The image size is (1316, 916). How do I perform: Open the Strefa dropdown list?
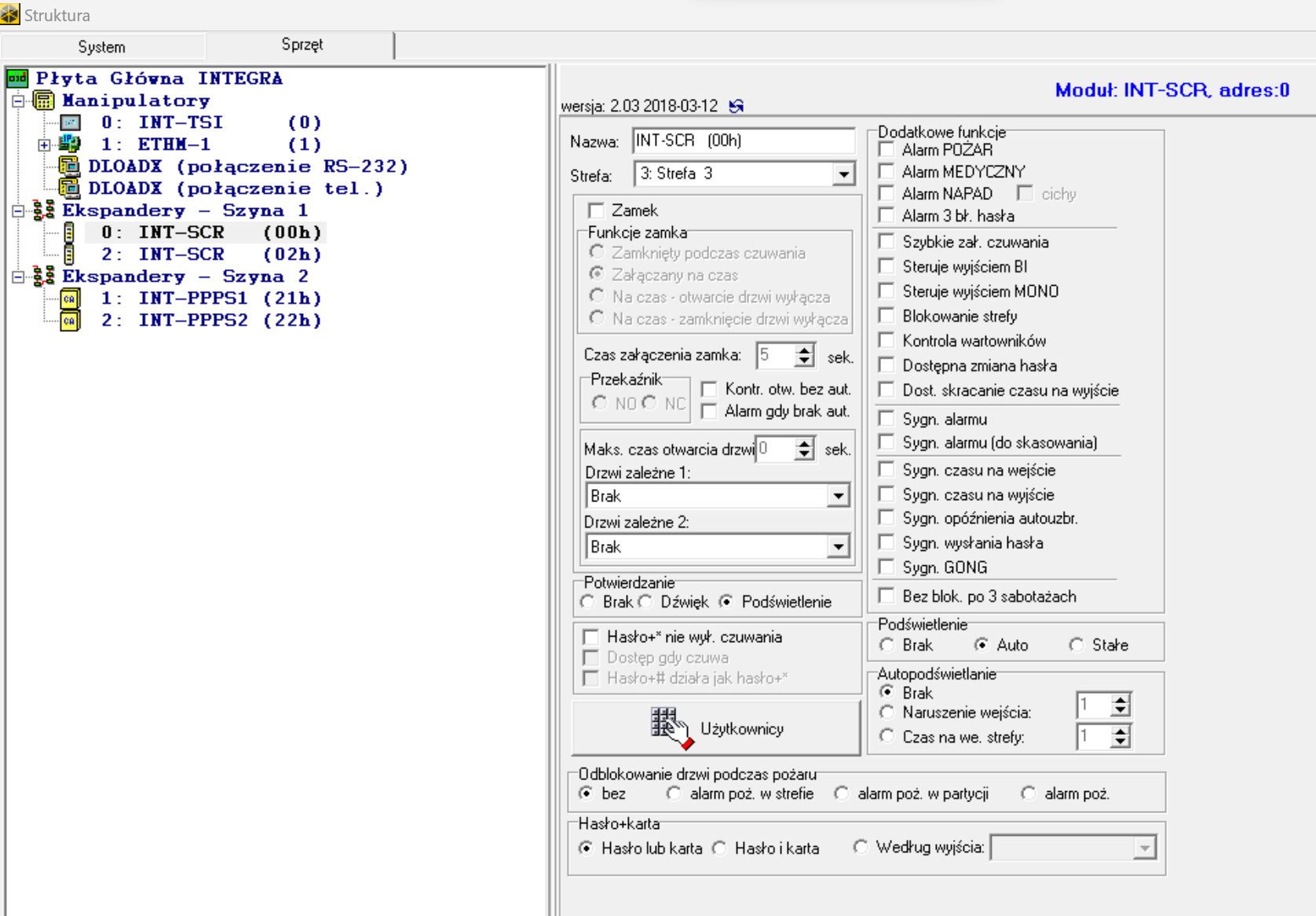point(843,174)
